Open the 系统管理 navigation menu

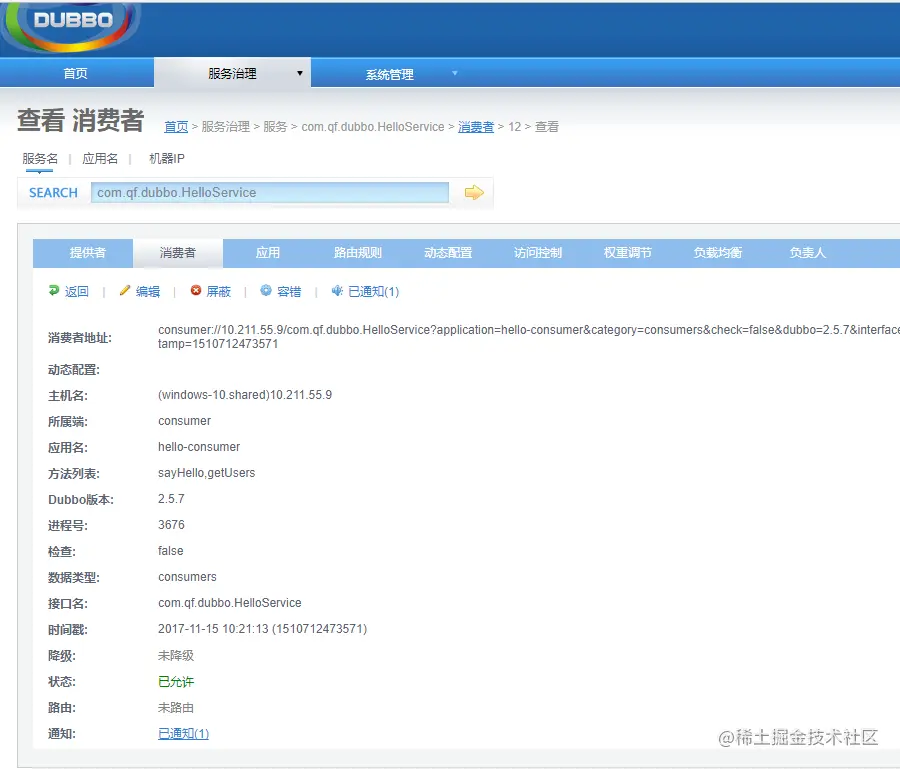[389, 74]
